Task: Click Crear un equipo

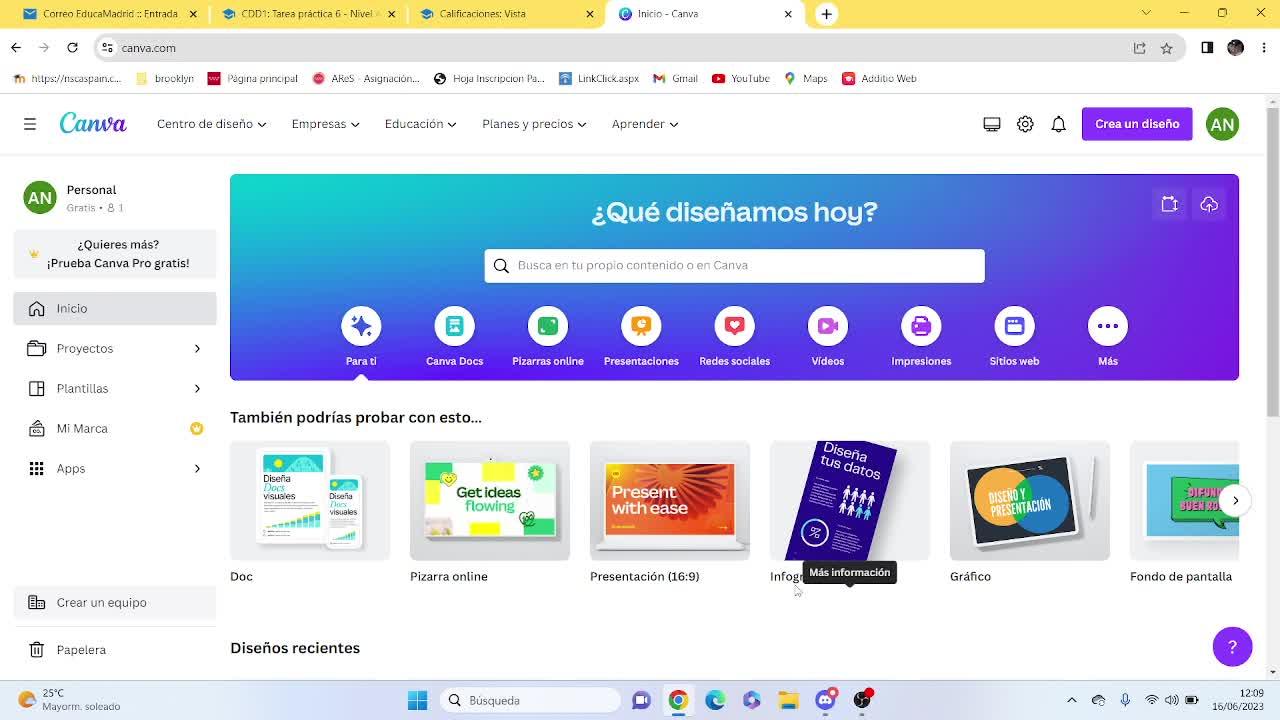Action: (115, 602)
